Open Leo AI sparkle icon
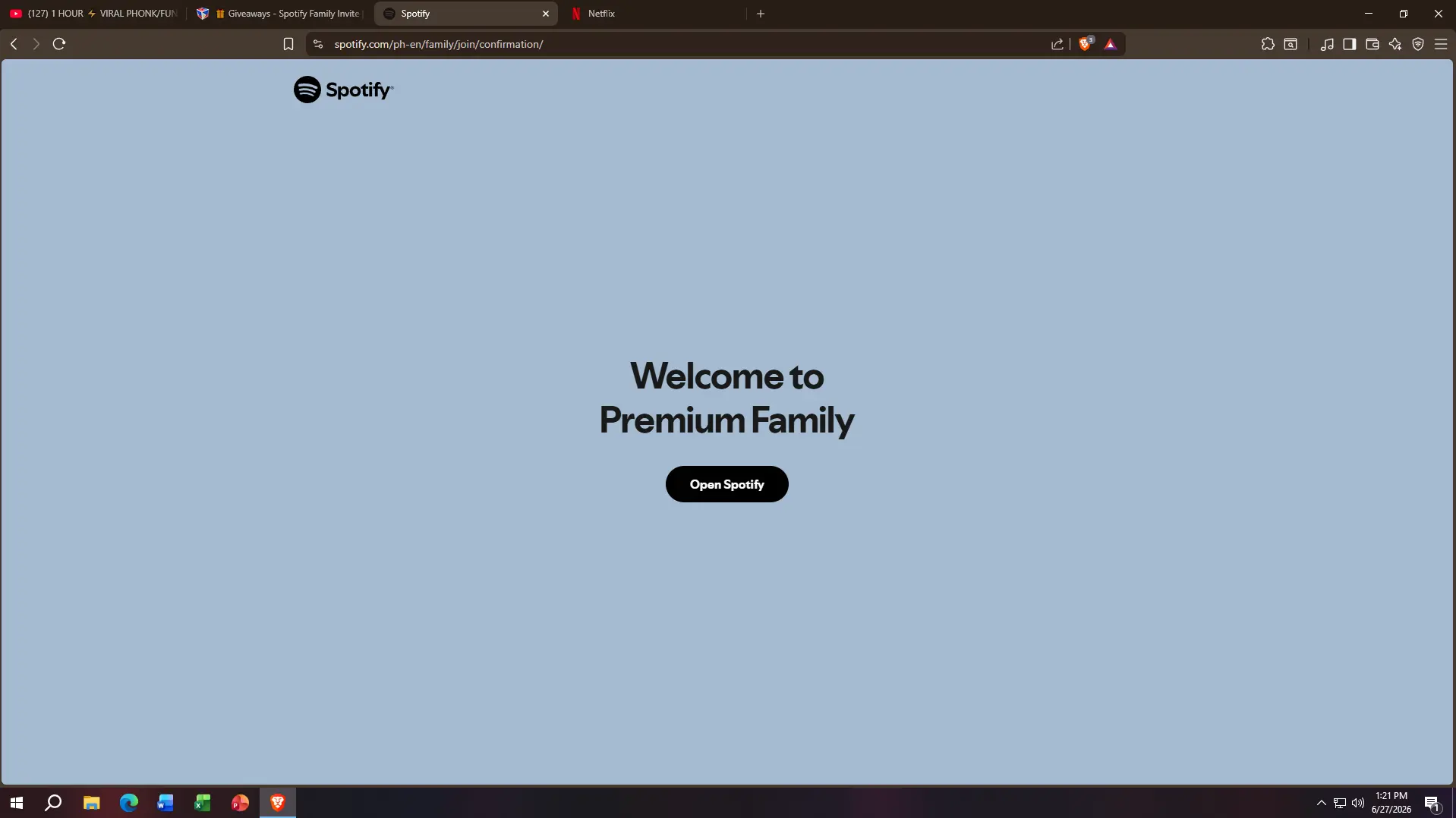 (x=1395, y=44)
